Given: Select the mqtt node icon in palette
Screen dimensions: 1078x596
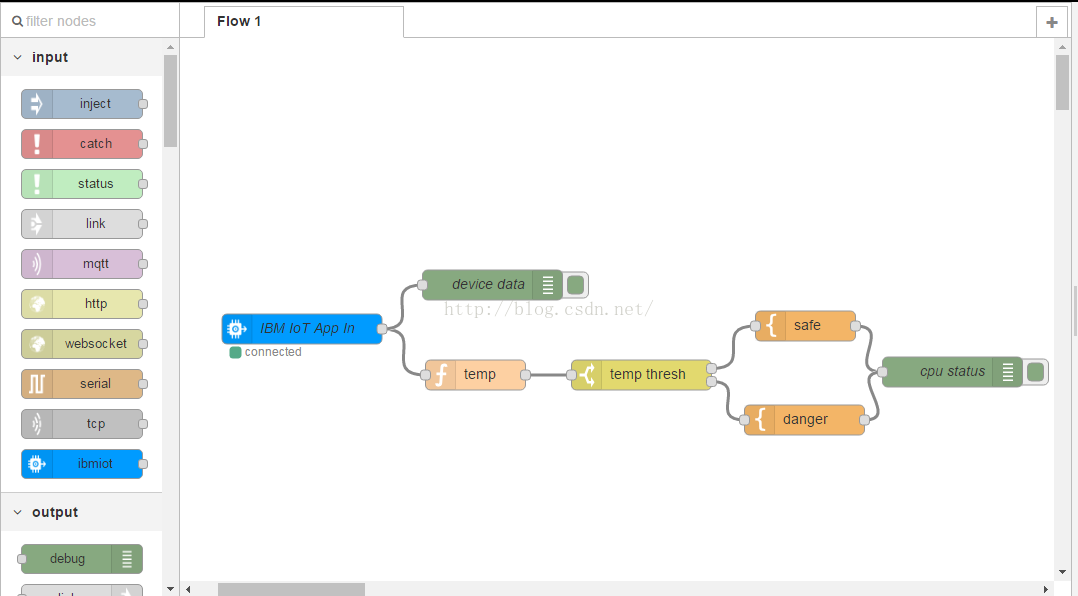Looking at the screenshot, I should 37,264.
